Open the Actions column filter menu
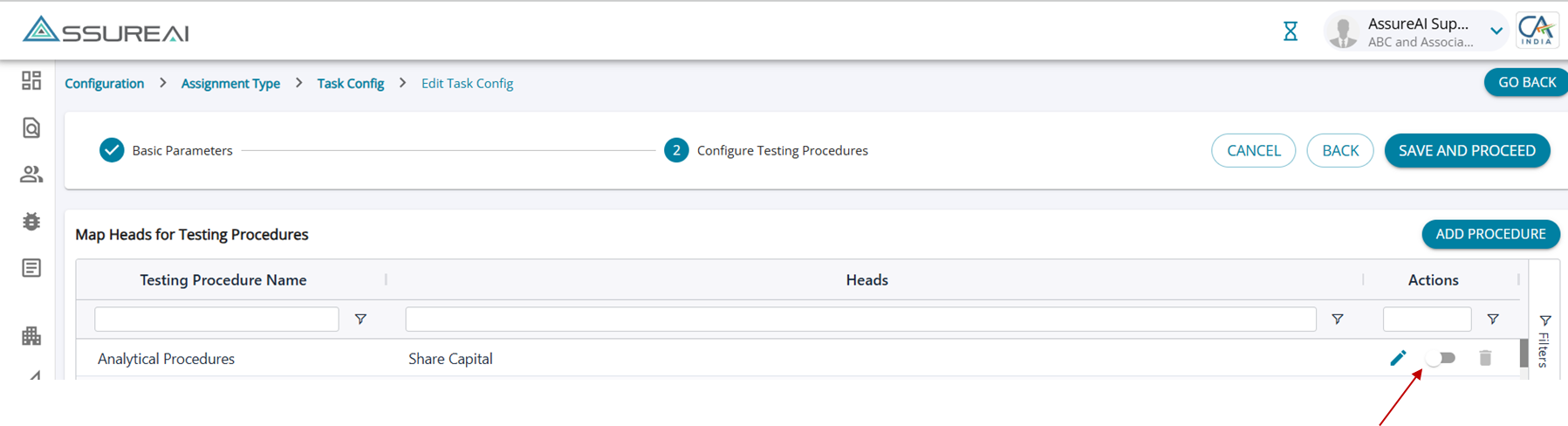1568x426 pixels. click(1493, 319)
